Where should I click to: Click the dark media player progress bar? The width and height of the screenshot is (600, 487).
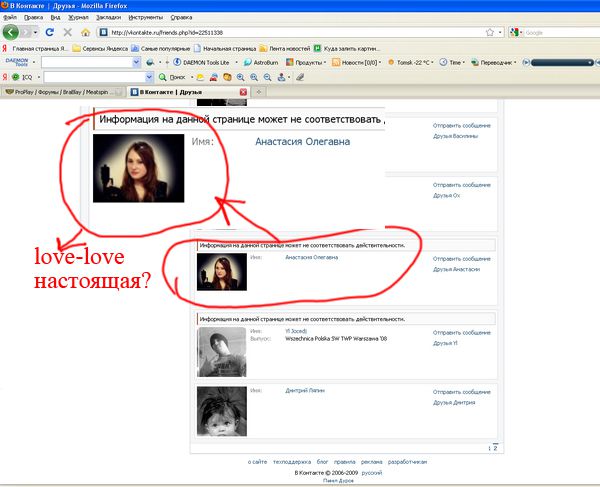(562, 62)
